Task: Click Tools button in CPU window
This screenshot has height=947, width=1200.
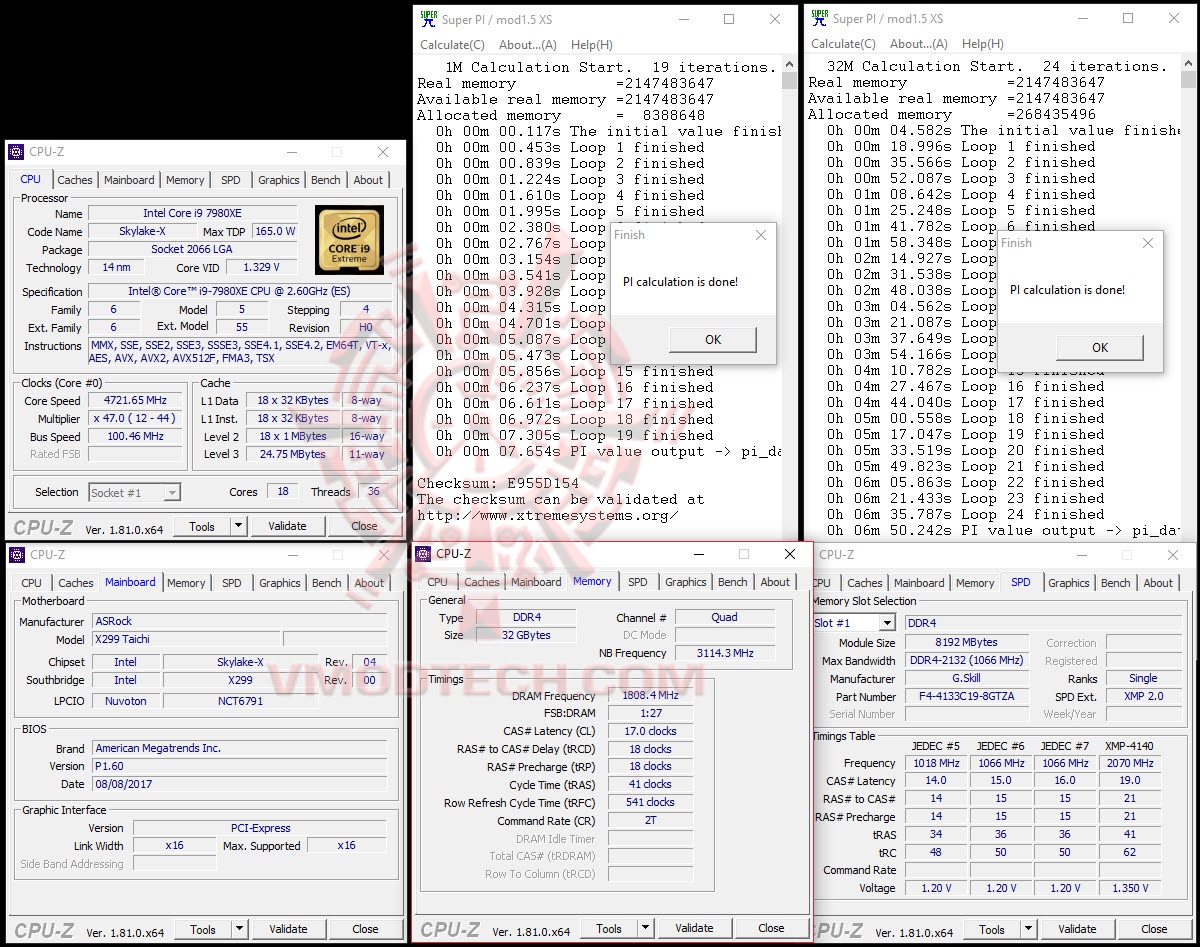Action: click(202, 526)
